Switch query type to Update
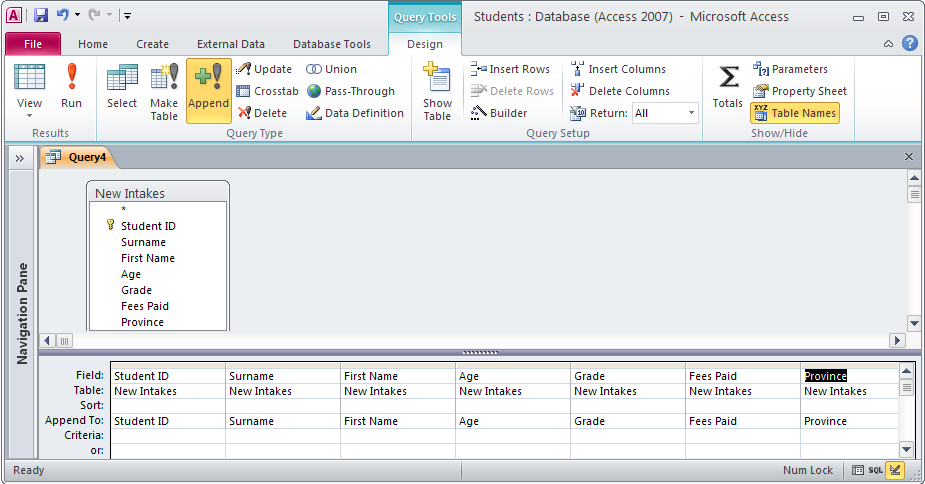The image size is (925, 484). pyautogui.click(x=264, y=69)
